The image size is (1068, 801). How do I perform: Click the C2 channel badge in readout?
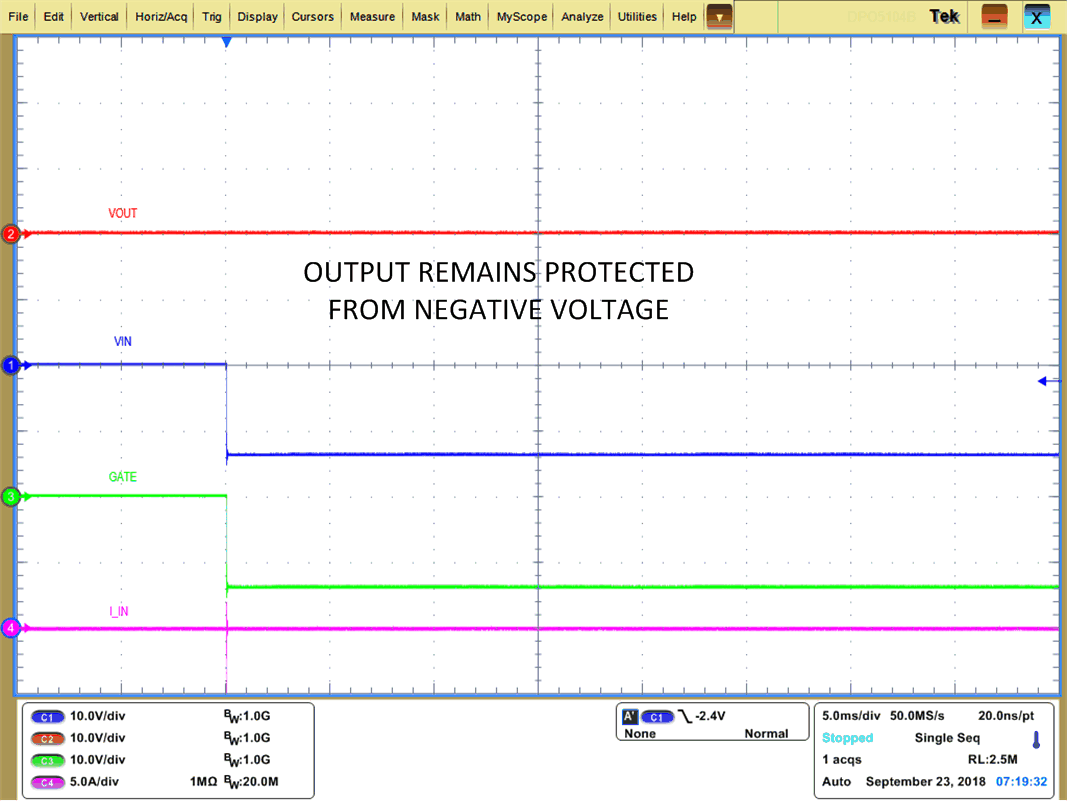pos(48,739)
